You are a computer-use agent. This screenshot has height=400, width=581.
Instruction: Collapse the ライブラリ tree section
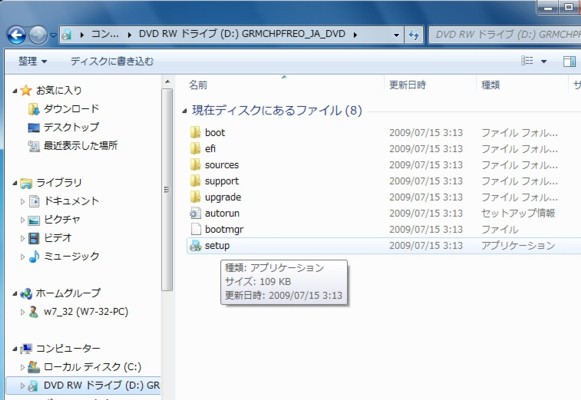click(x=15, y=183)
